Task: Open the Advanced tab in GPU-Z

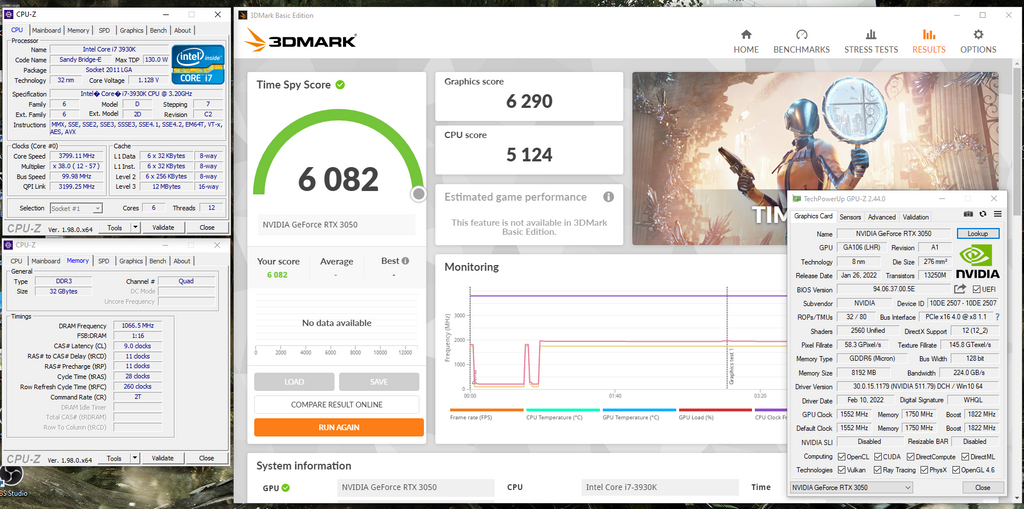Action: pos(882,217)
